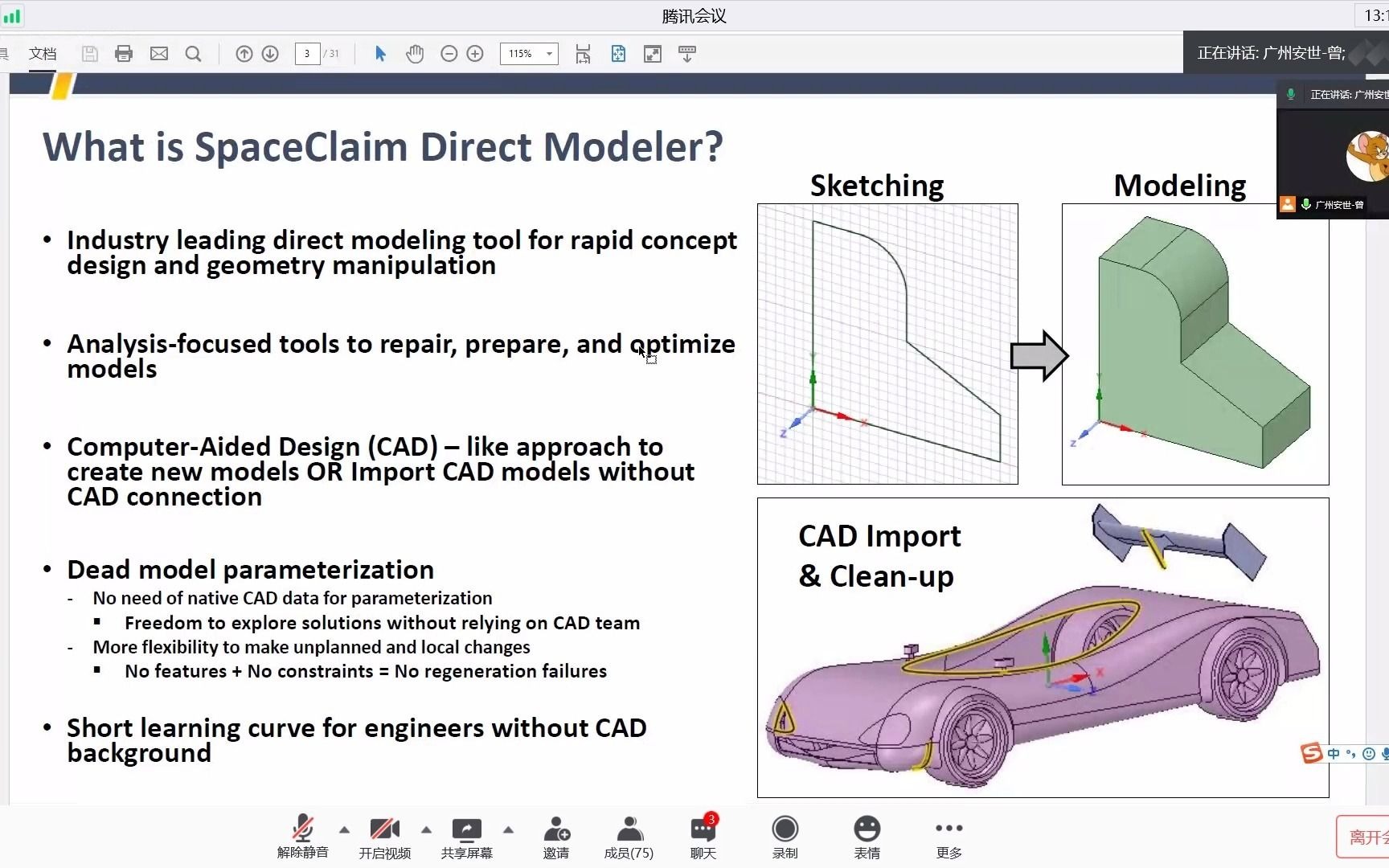Switch to the 文档 tab

[x=43, y=54]
